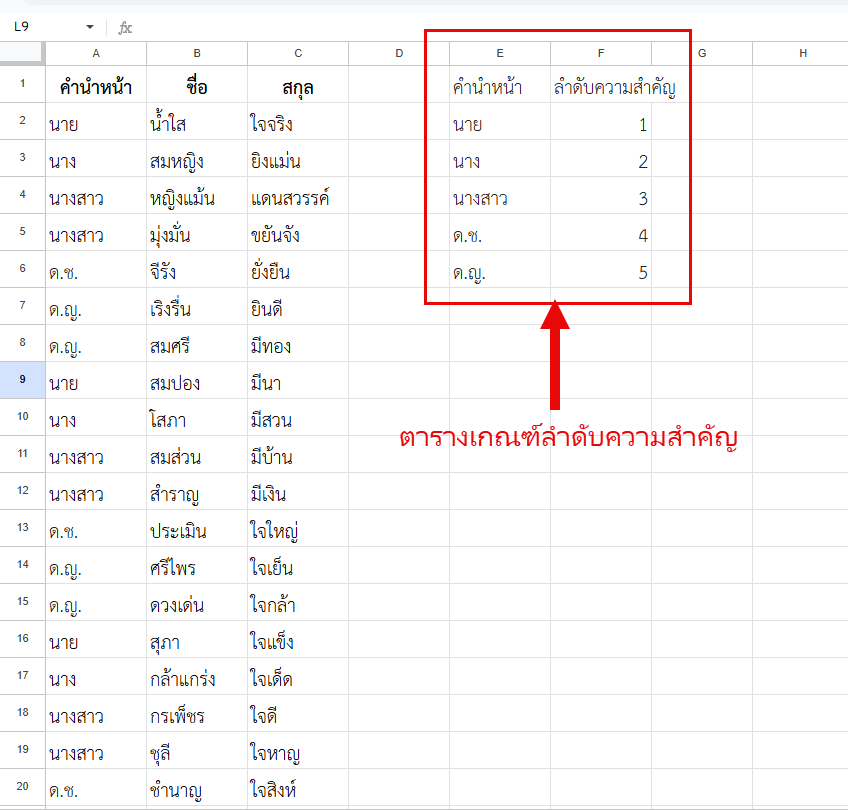The height and width of the screenshot is (810, 848).
Task: Click cell ใจเด็ด
Action: (298, 676)
